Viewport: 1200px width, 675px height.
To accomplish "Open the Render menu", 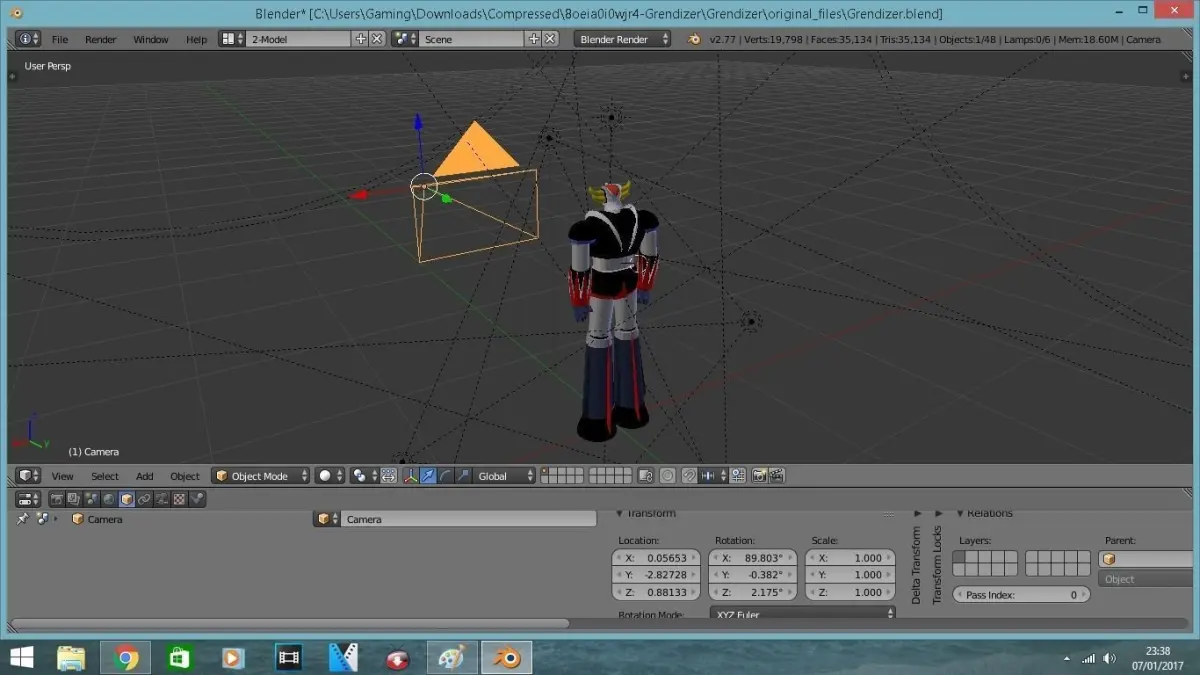I will (101, 39).
